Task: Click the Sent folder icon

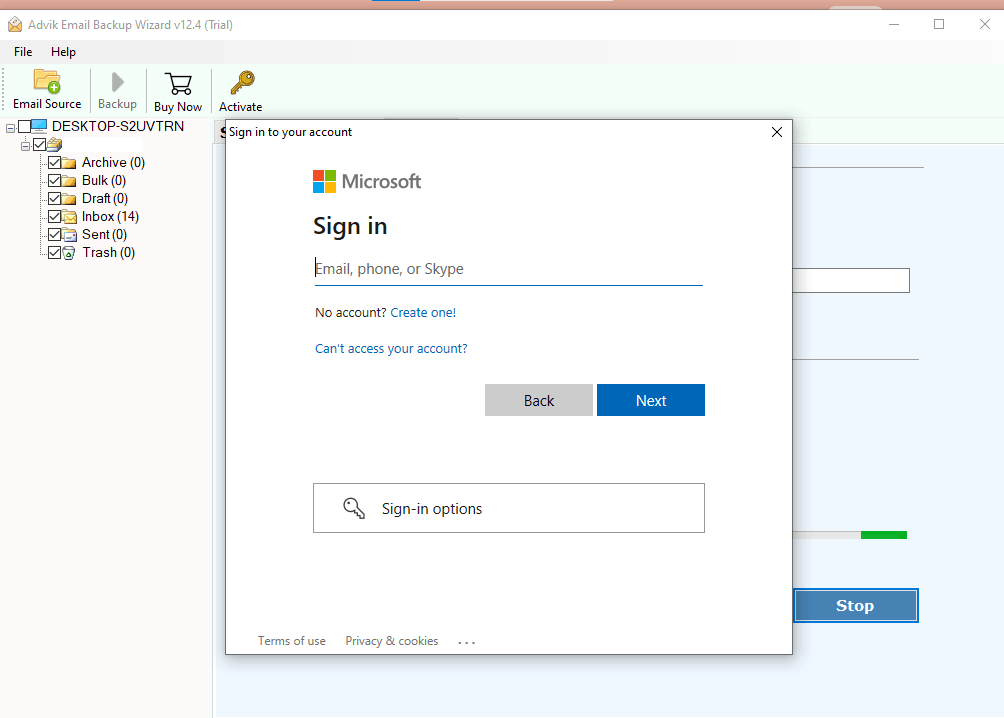Action: [70, 234]
